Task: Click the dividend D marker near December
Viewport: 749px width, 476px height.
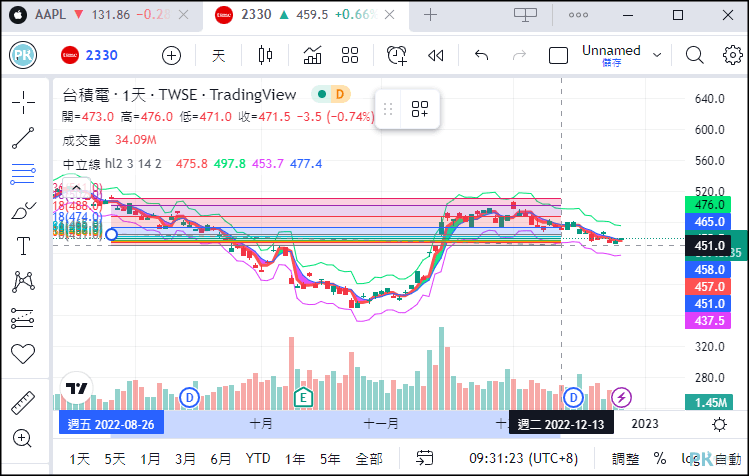Action: [x=573, y=397]
